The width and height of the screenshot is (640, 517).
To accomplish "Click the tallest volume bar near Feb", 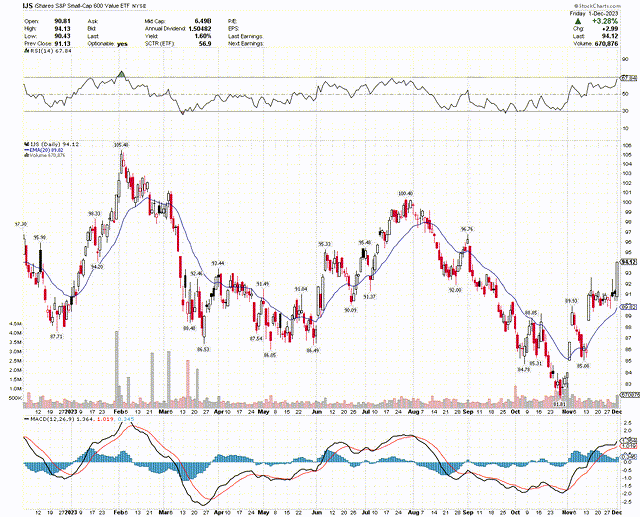I will point(117,369).
